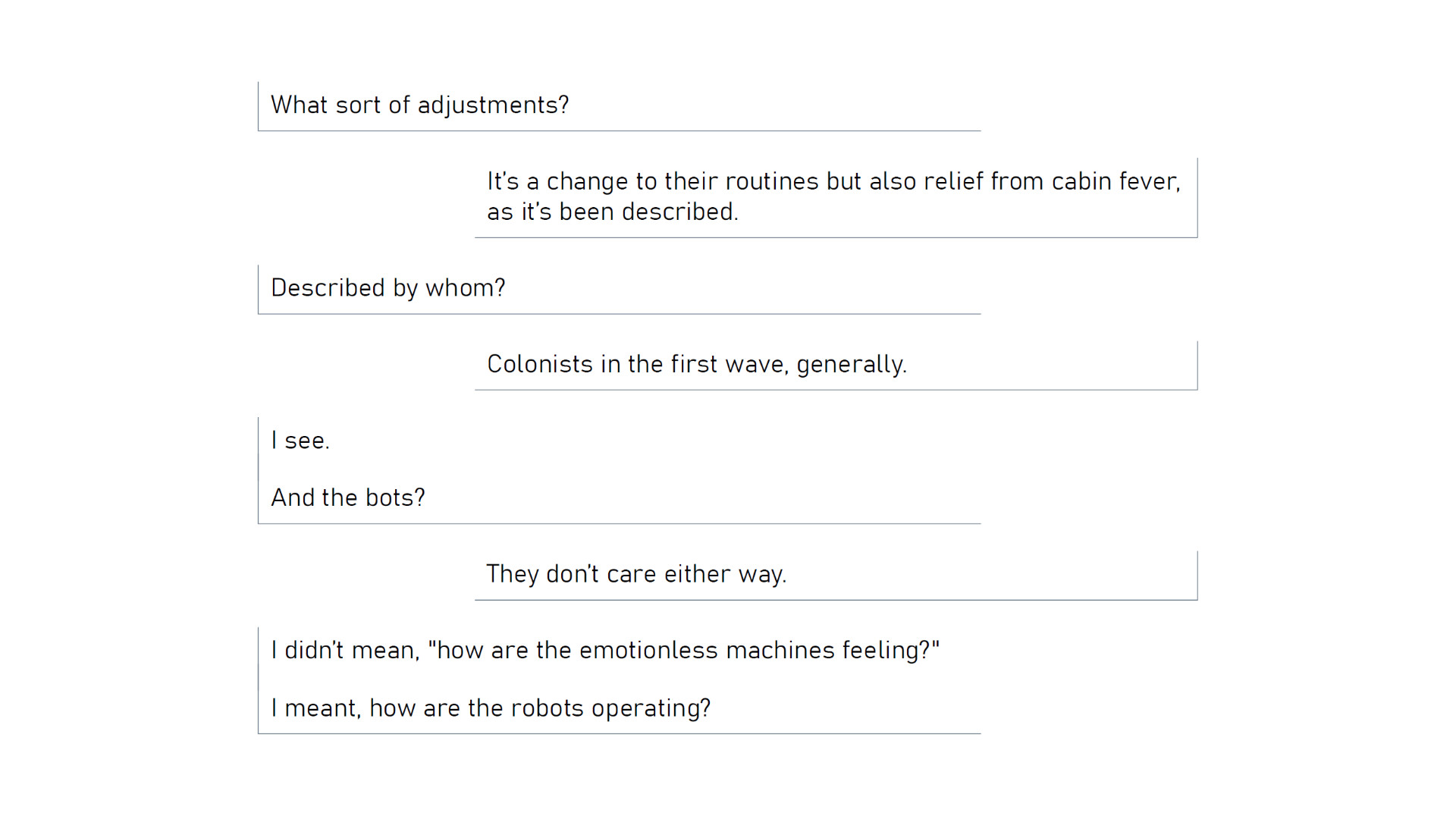Image resolution: width=1456 pixels, height=819 pixels.
Task: Click the word "operating?" at the bottom
Action: point(651,708)
